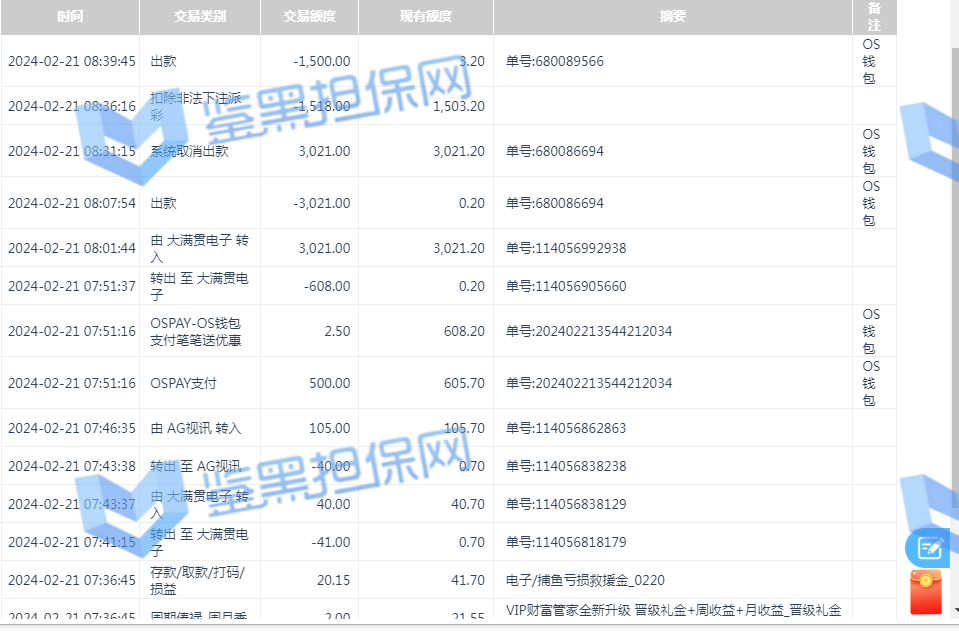Click the 现有额度 column header
The height and width of the screenshot is (634, 959).
click(425, 17)
